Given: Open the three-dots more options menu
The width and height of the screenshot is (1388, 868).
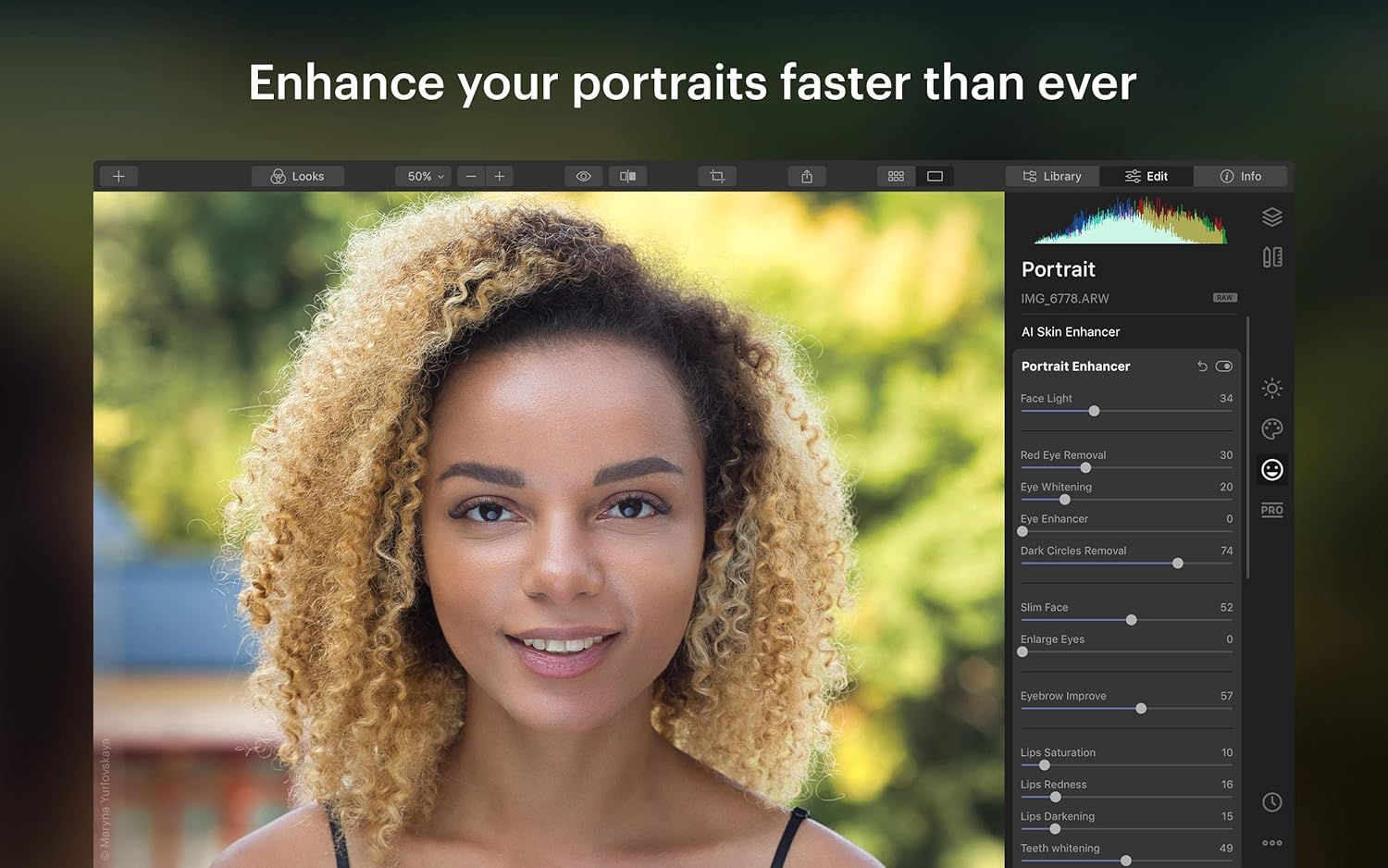Looking at the screenshot, I should [x=1272, y=843].
